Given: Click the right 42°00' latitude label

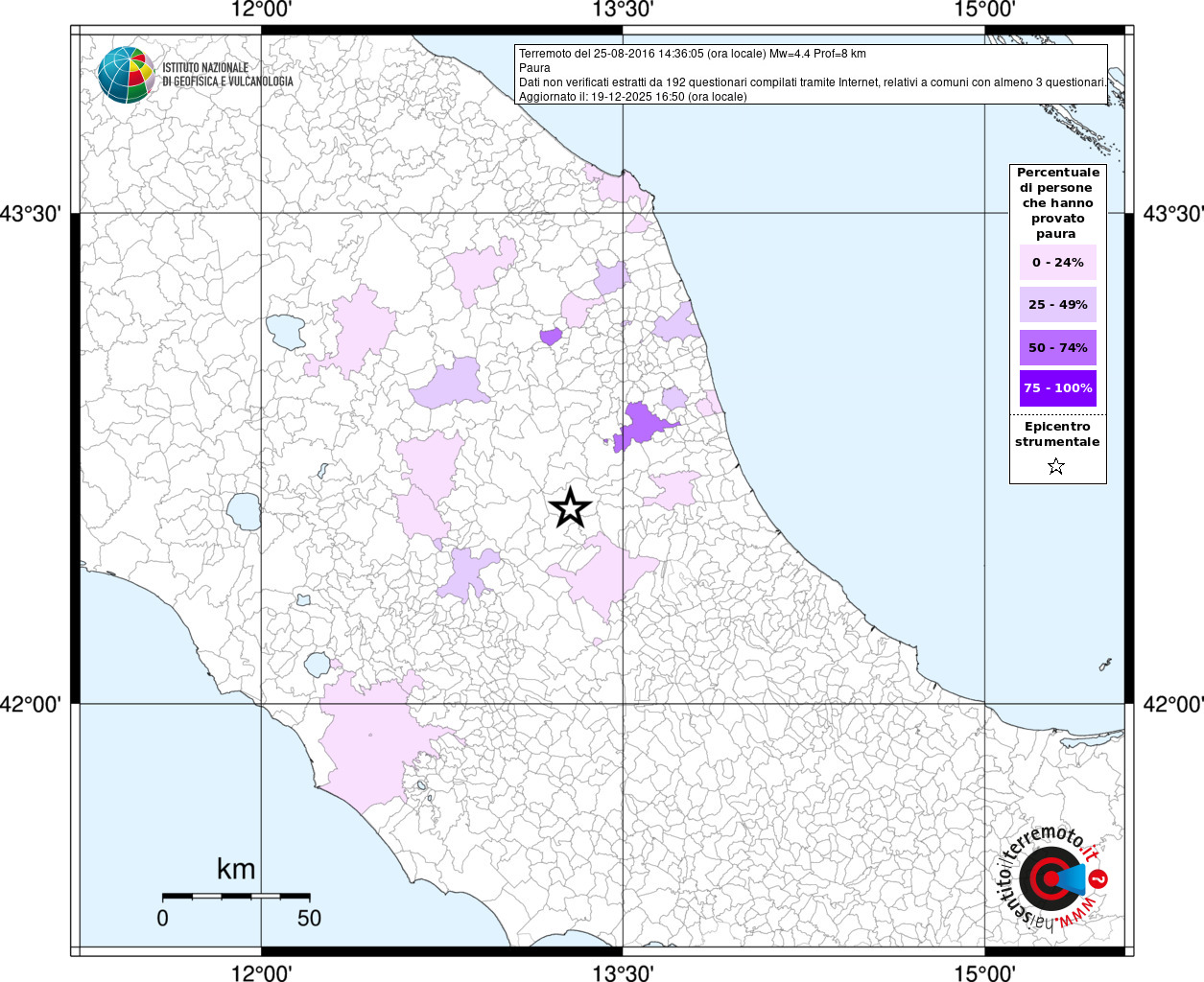Looking at the screenshot, I should (x=1172, y=705).
